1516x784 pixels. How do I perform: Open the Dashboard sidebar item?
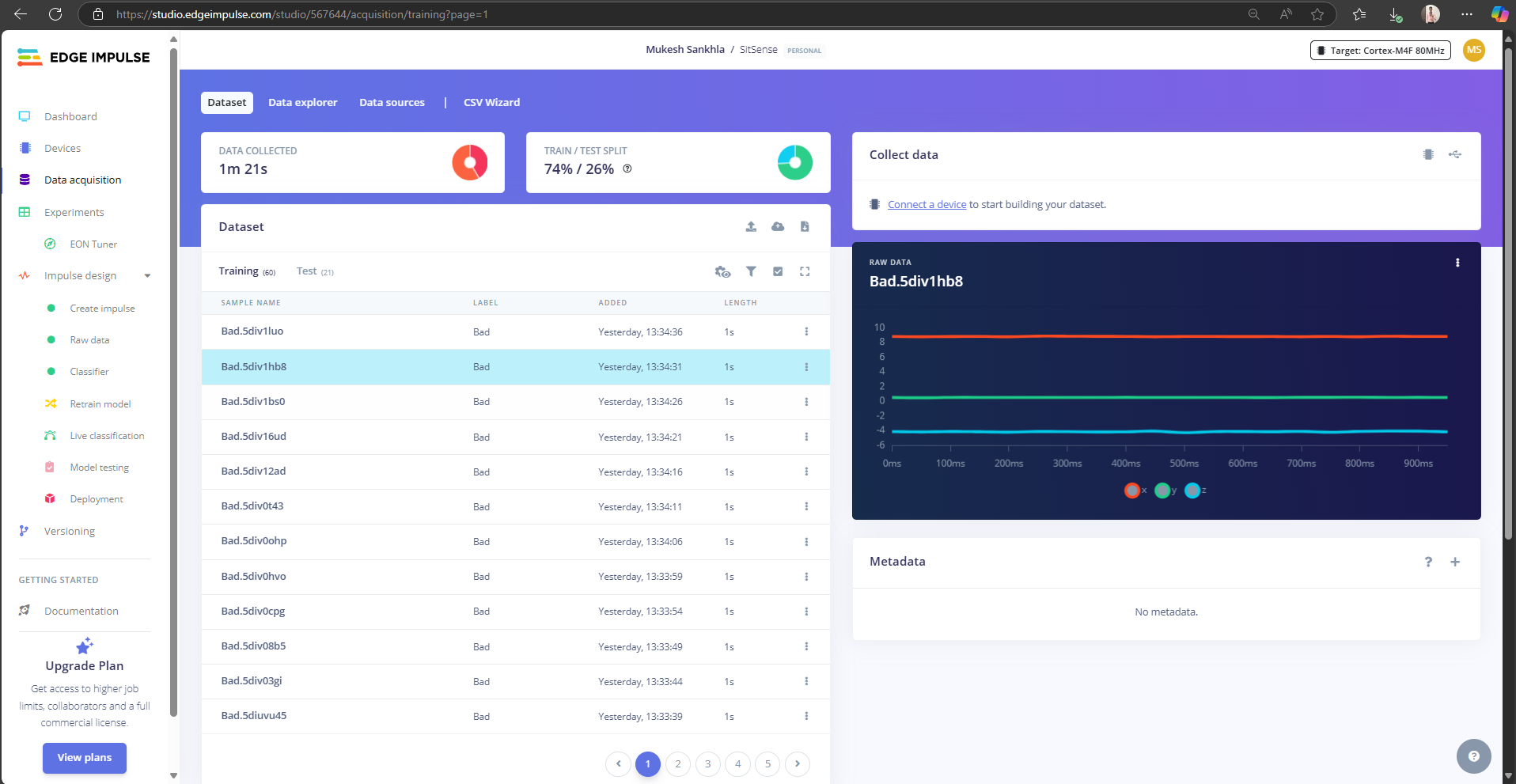(70, 116)
